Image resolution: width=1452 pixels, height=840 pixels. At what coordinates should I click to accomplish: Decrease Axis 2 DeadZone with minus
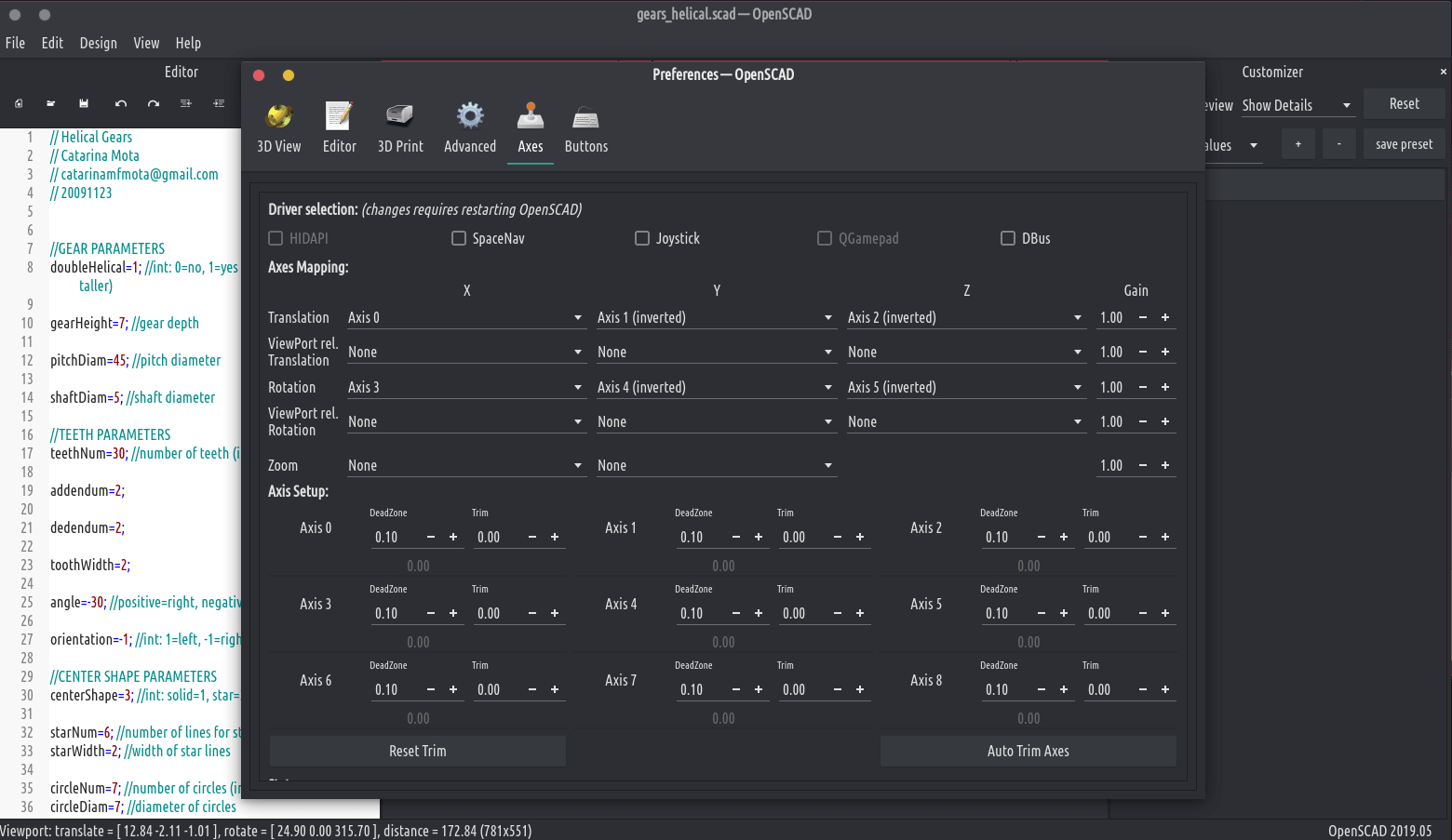tap(1042, 538)
